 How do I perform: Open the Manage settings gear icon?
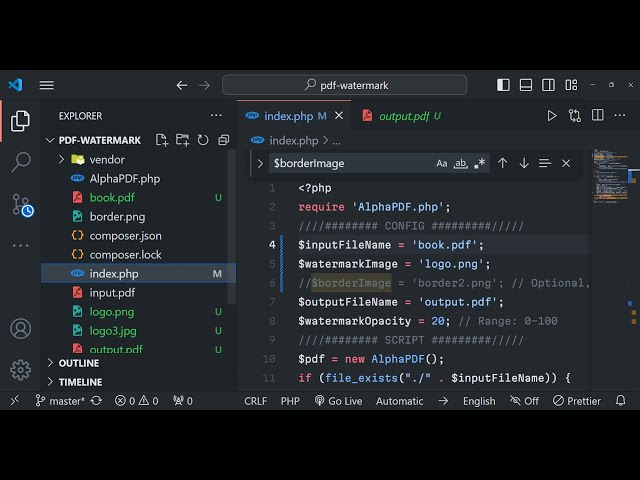point(20,370)
